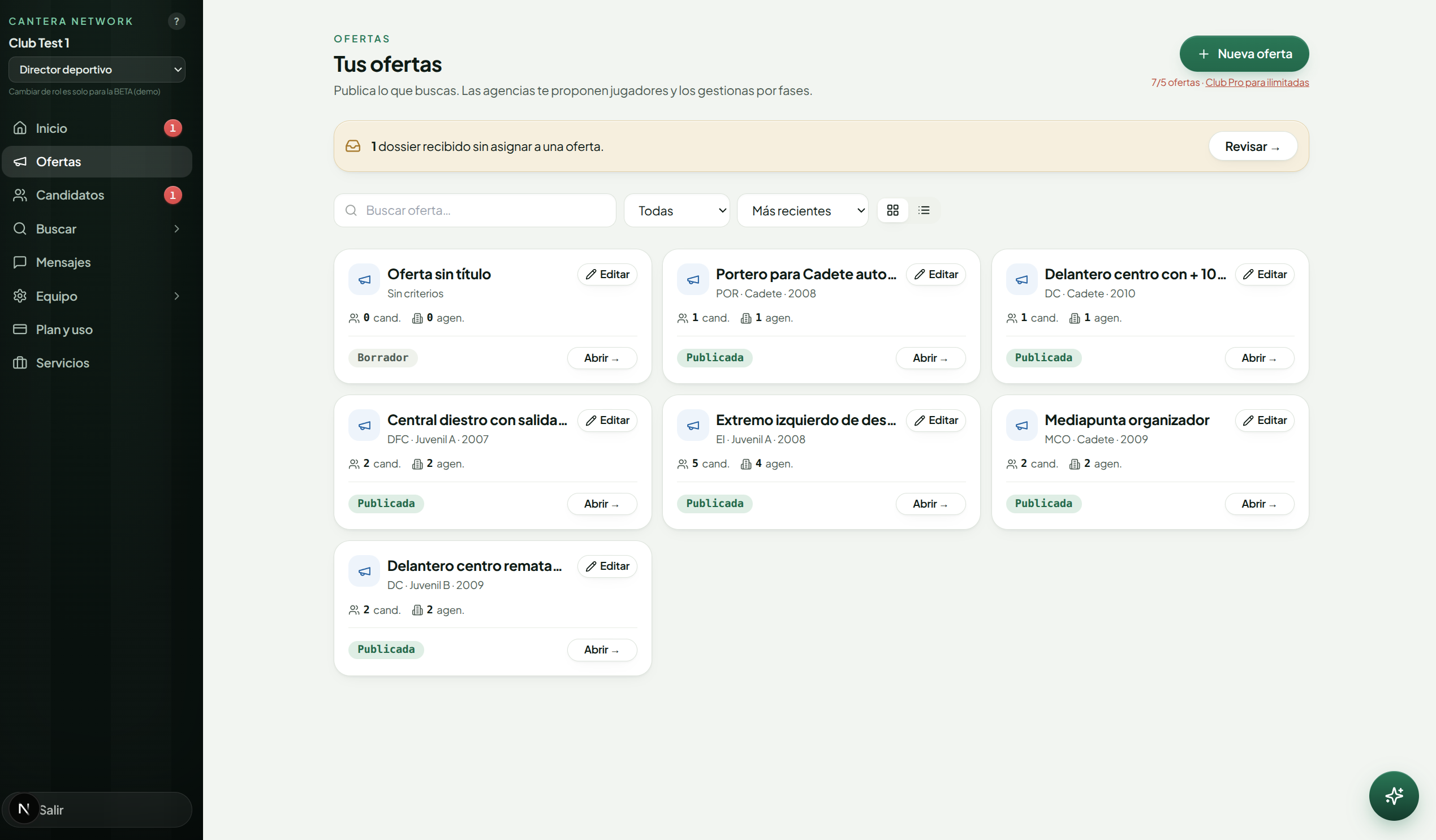Image resolution: width=1436 pixels, height=840 pixels.
Task: Click the search magnifier icon in Buscar oferta
Action: (351, 210)
